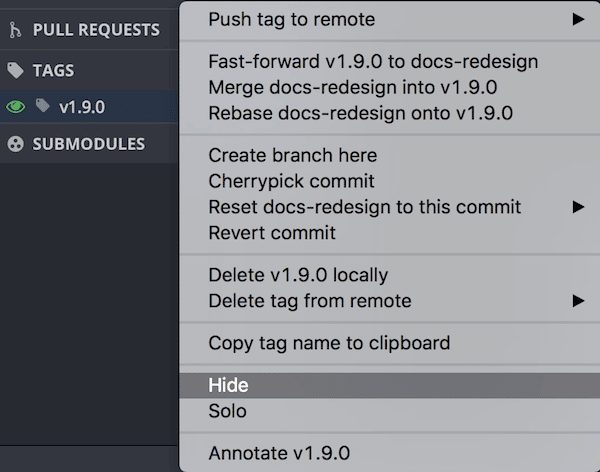Image resolution: width=600 pixels, height=472 pixels.
Task: Expand Reset docs-redesign to this commit submenu arrow
Action: [578, 207]
